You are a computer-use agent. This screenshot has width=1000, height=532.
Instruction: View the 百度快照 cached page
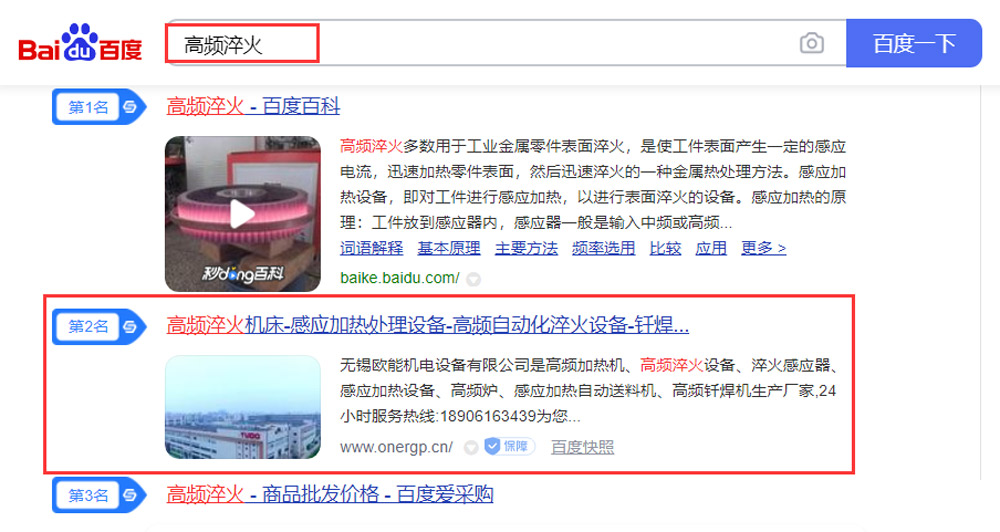click(582, 447)
